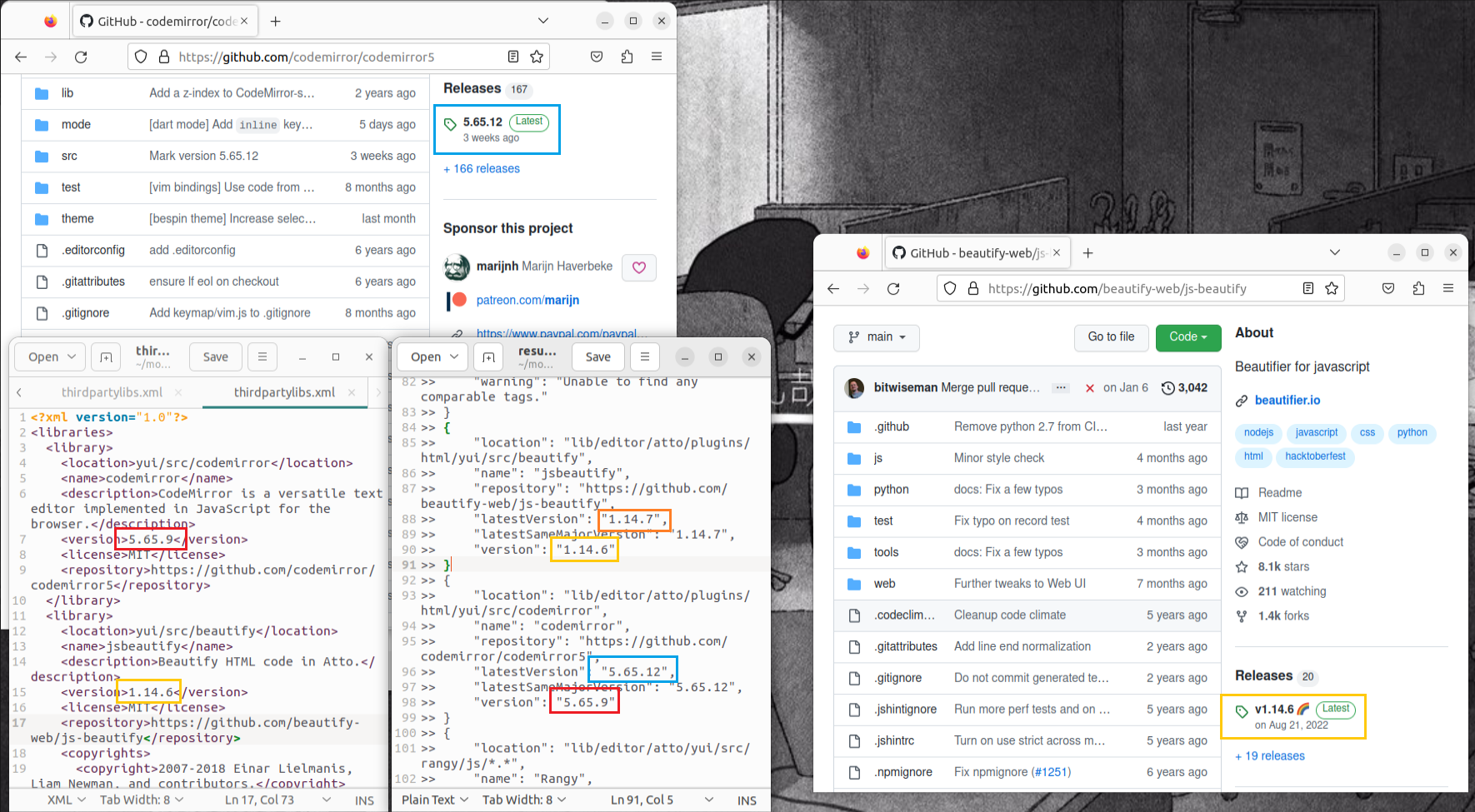The height and width of the screenshot is (812, 1475).
Task: Bookmark js-beautify page with star icon
Action: [x=1332, y=288]
